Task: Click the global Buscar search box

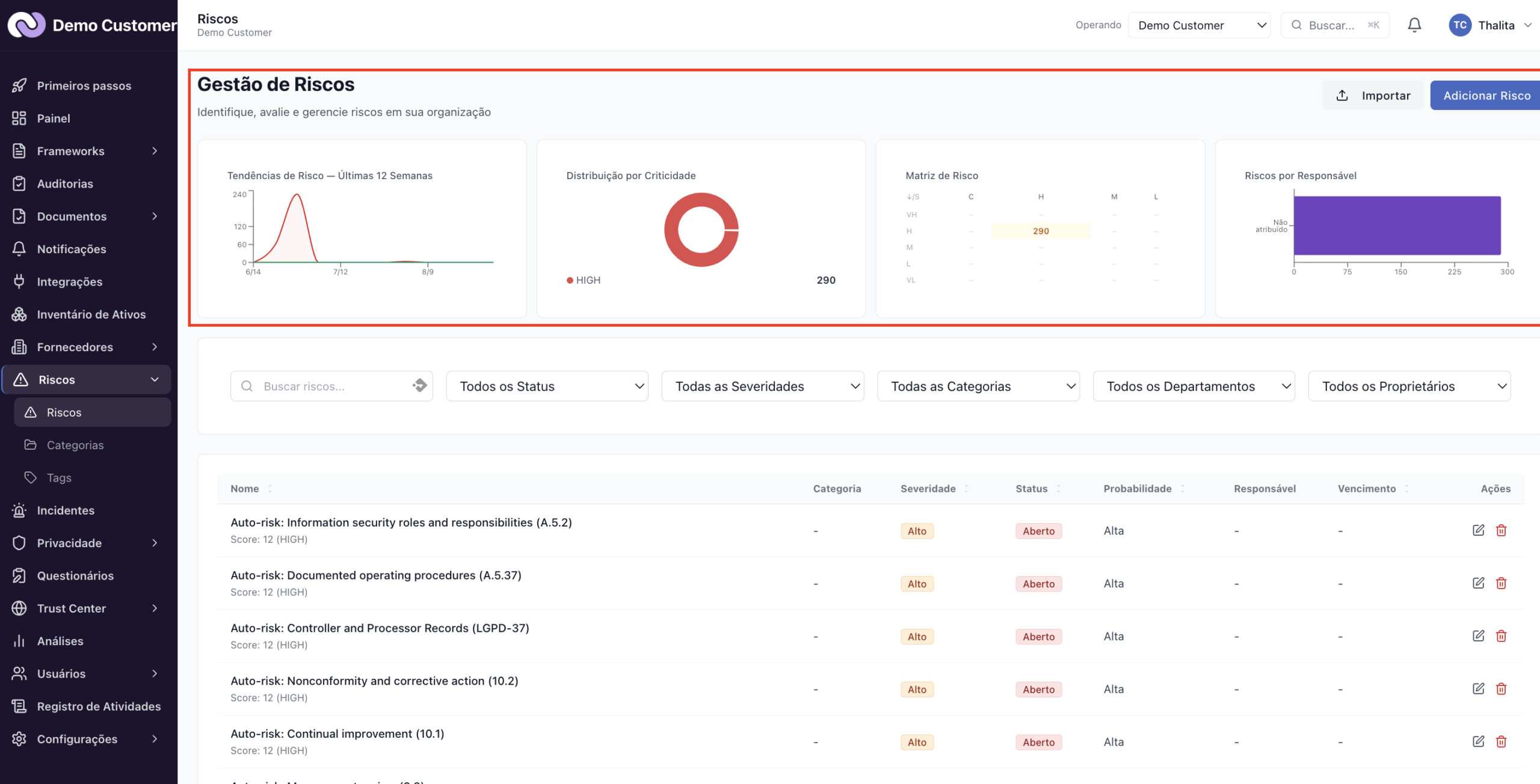Action: pyautogui.click(x=1335, y=25)
